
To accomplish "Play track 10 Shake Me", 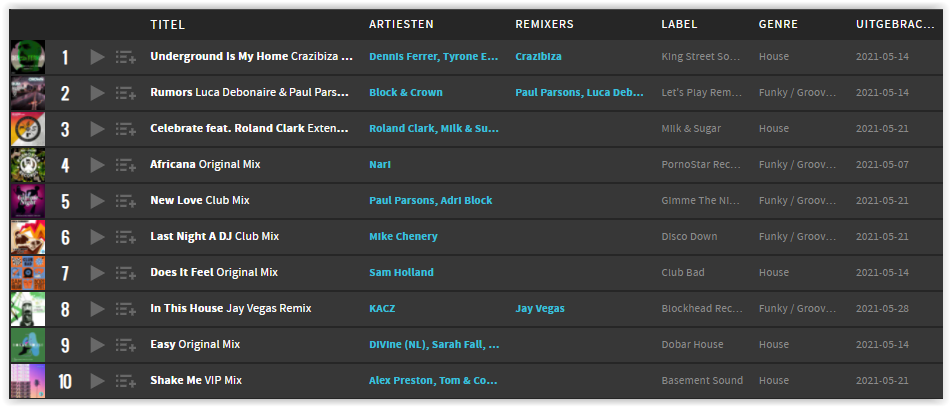I will tap(97, 381).
